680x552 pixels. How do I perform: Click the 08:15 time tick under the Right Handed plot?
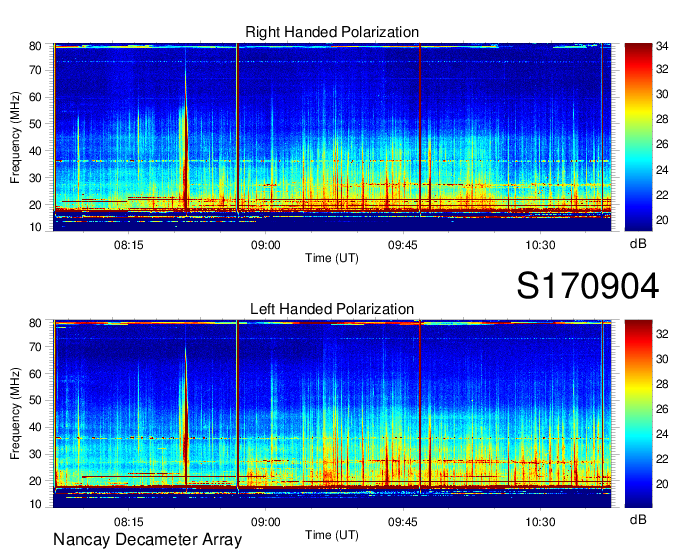(128, 245)
